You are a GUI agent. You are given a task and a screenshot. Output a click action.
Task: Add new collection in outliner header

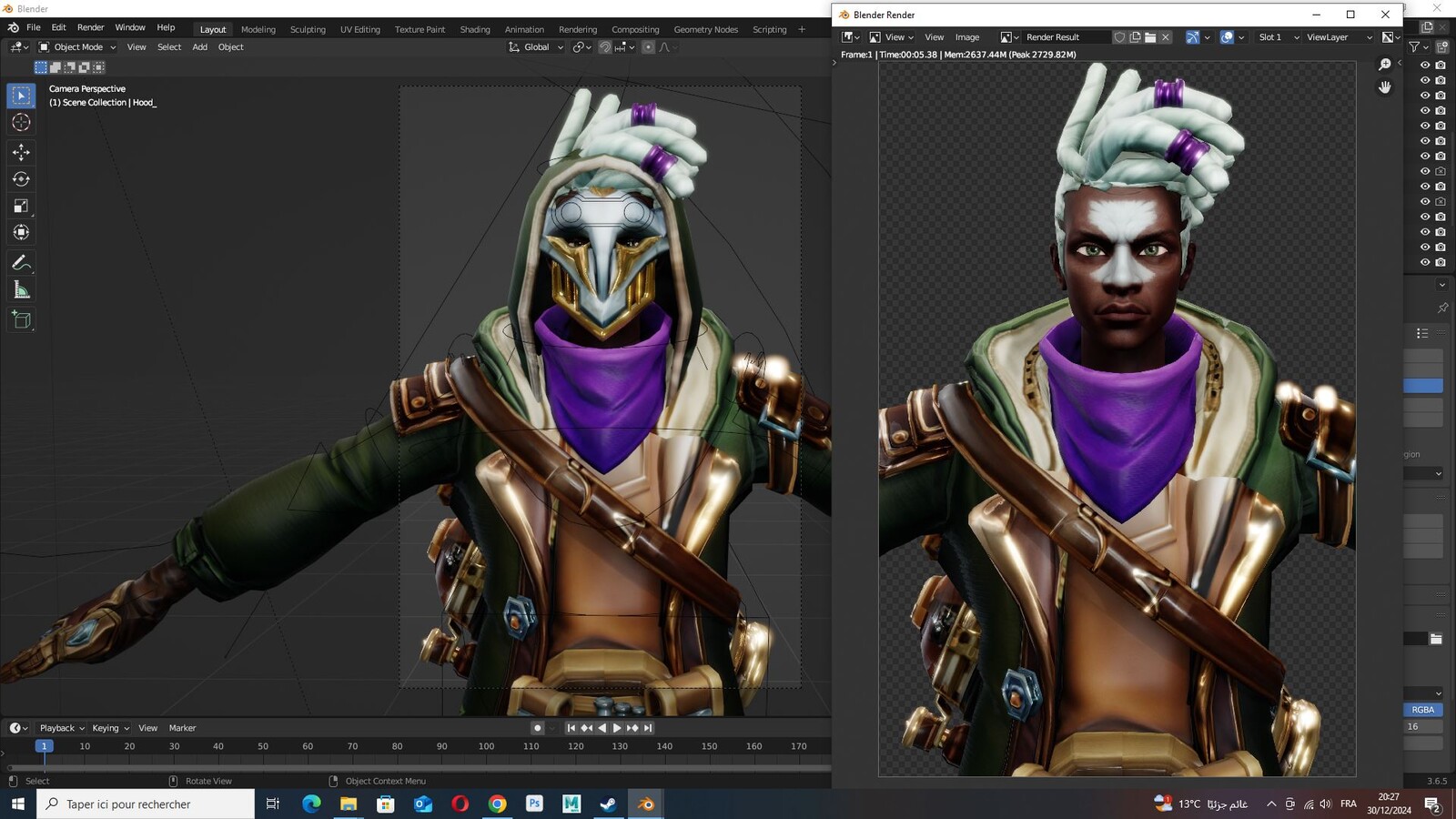[1441, 46]
